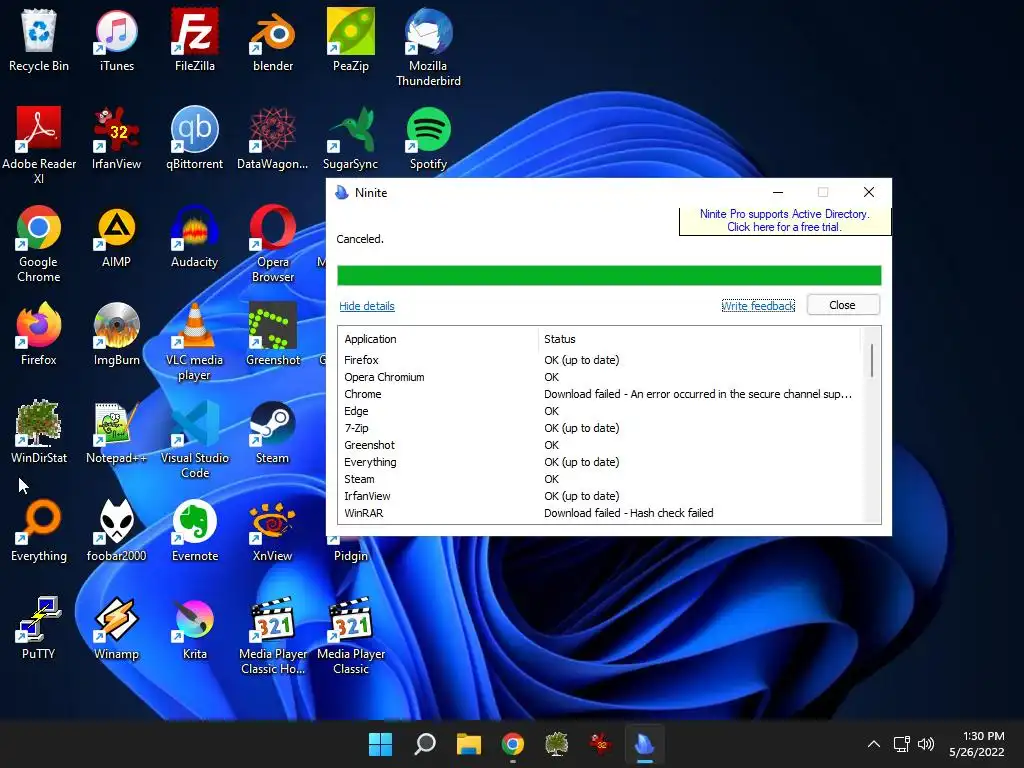
Task: Select the Opera Browser desktop shortcut
Action: pyautogui.click(x=273, y=244)
